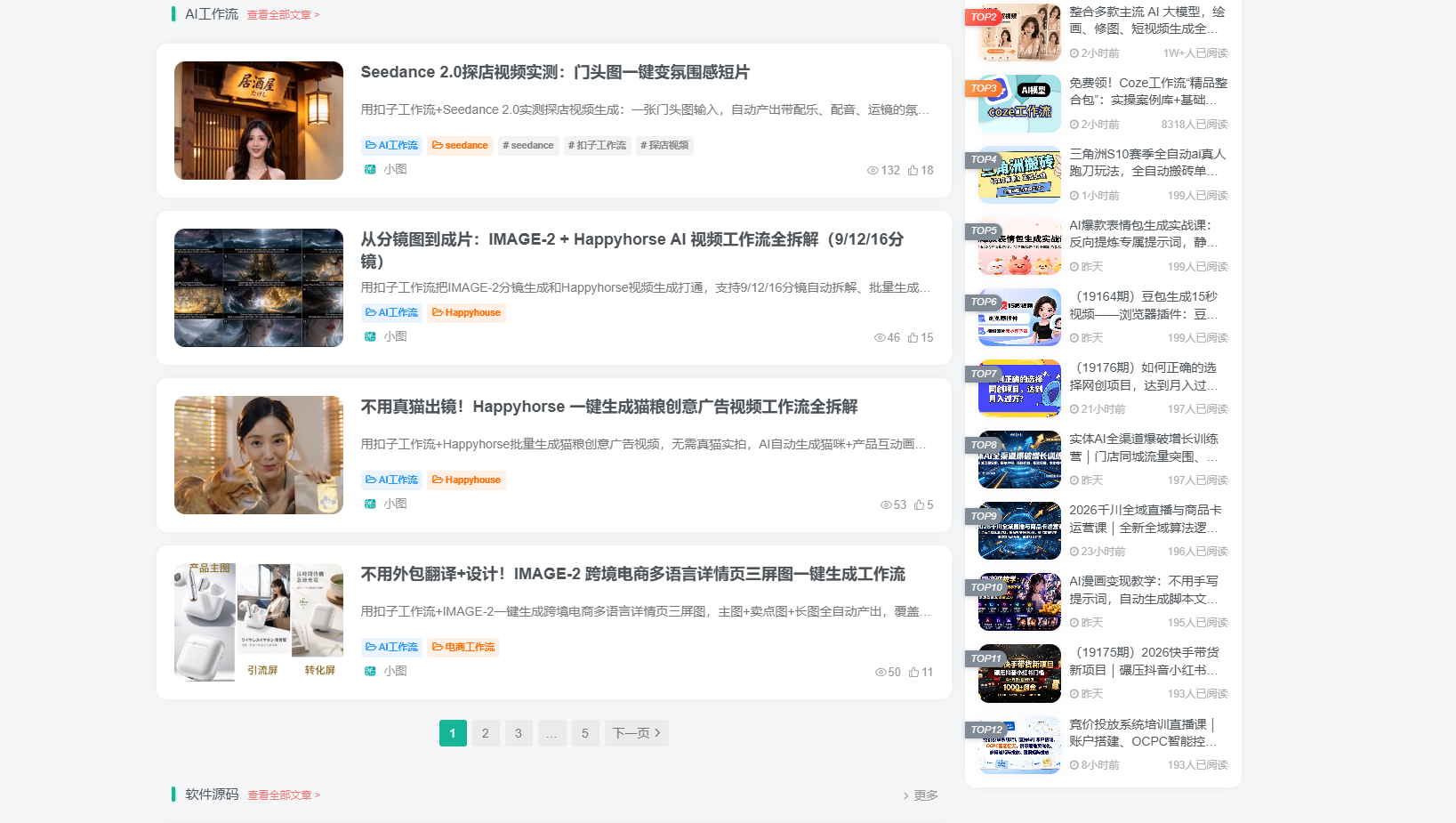Open the earbuds product image thumbnail
Screen dimensions: 1456x823
(x=259, y=622)
